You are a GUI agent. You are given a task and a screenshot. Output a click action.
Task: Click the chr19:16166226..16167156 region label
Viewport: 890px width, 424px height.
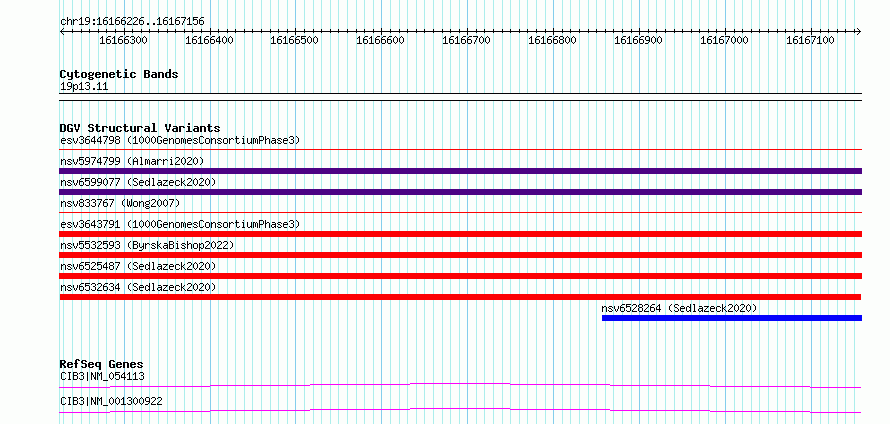[132, 22]
